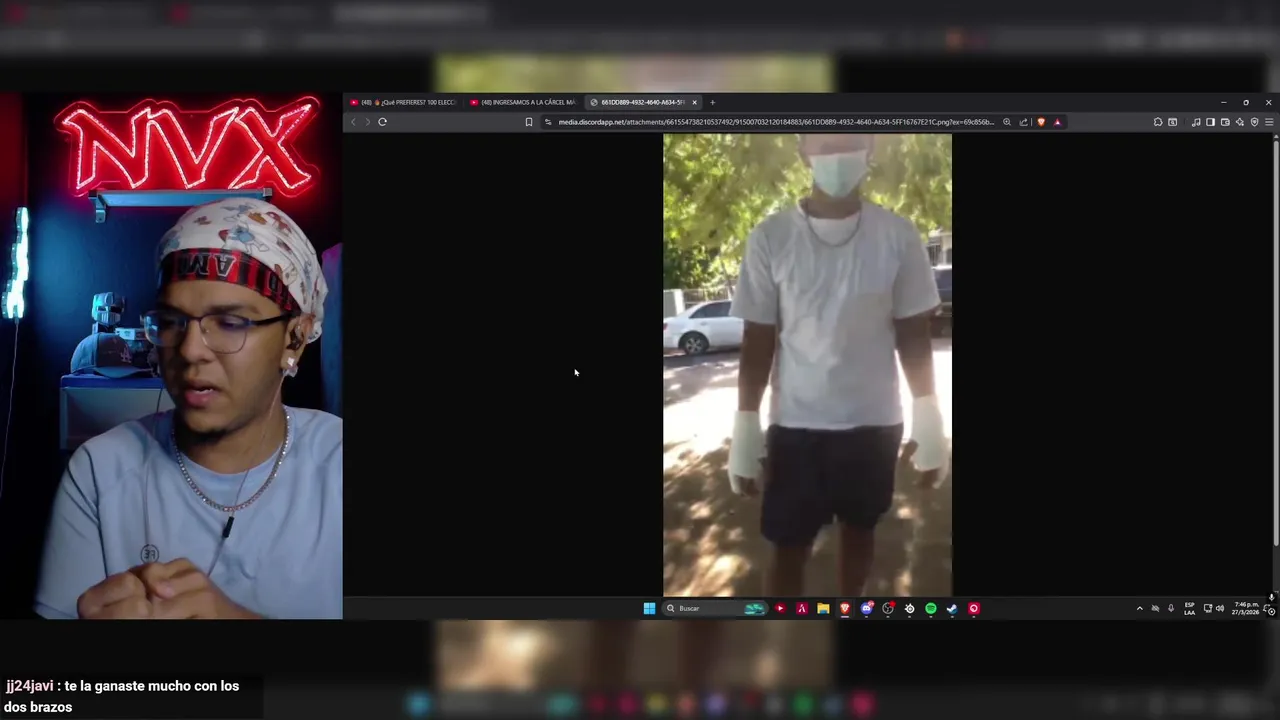Open the Extensions puzzle icon
This screenshot has height=720, width=1280.
tap(1158, 122)
